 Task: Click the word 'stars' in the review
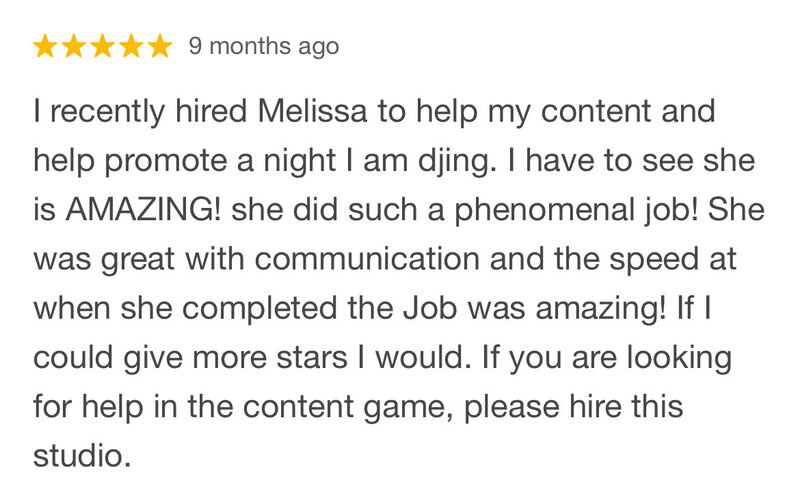311,357
